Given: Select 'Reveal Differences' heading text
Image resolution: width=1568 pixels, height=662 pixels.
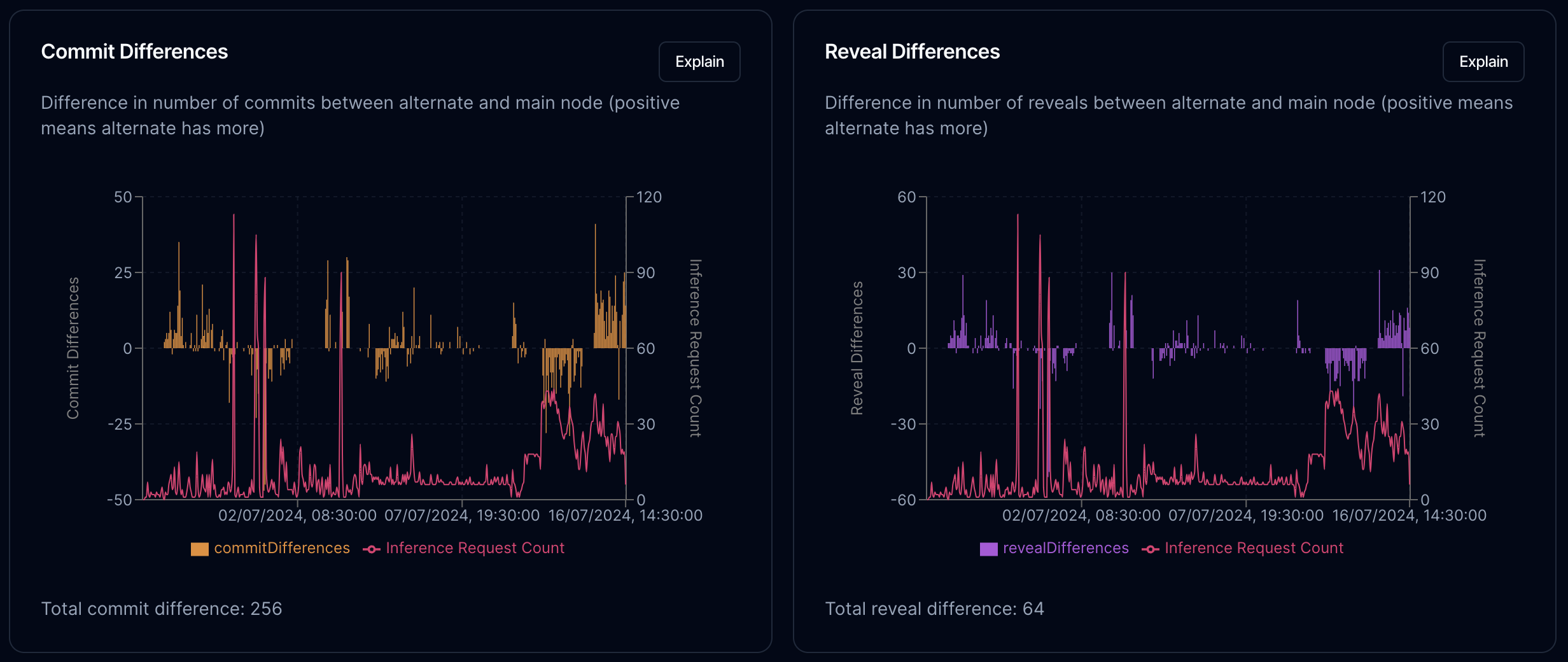Looking at the screenshot, I should pyautogui.click(x=912, y=52).
